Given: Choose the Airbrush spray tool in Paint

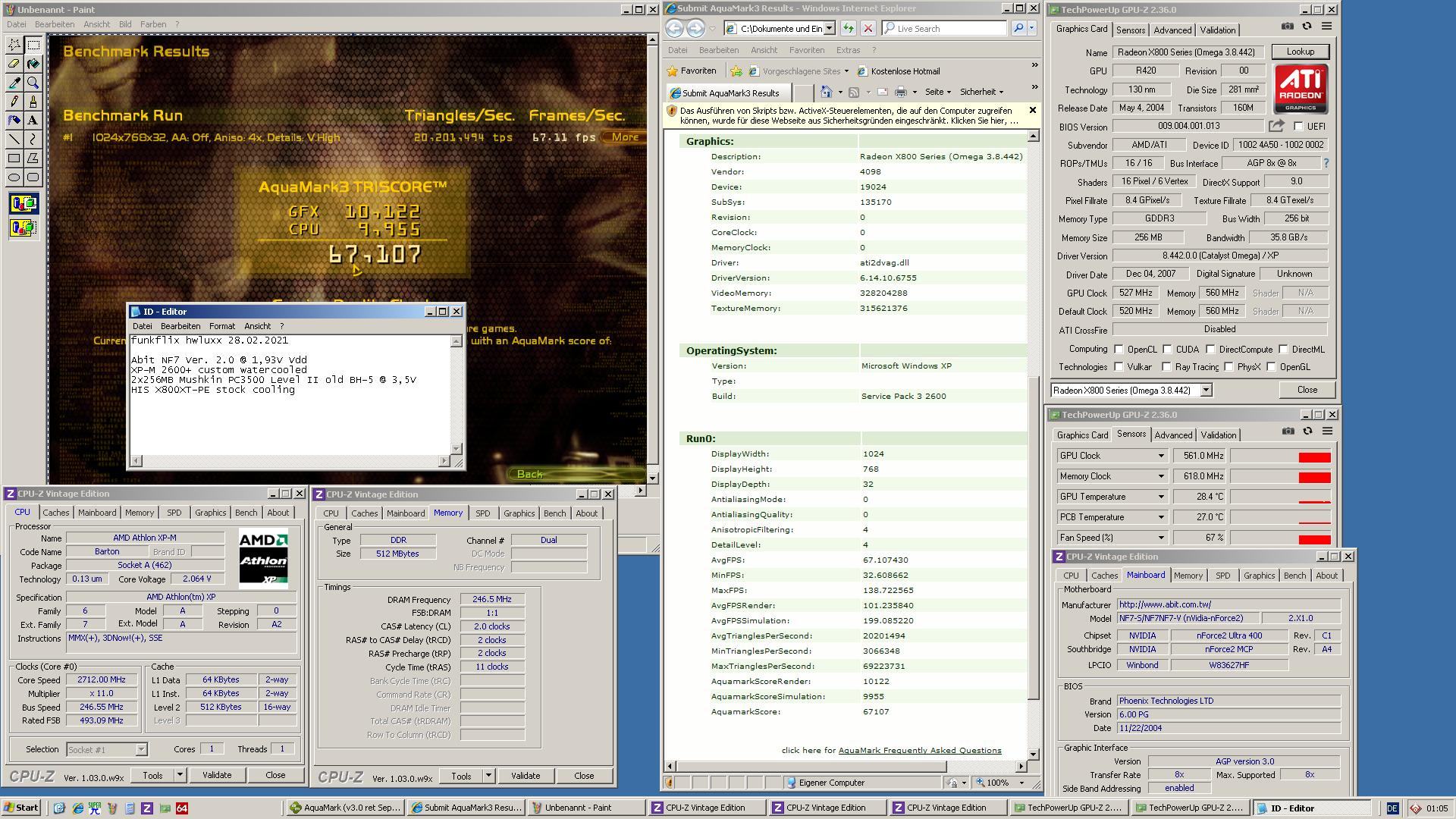Looking at the screenshot, I should tap(14, 121).
